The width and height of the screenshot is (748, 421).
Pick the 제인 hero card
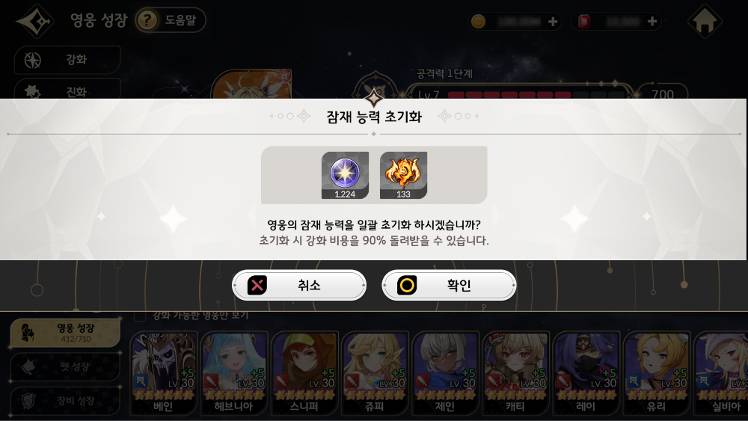[x=445, y=373]
